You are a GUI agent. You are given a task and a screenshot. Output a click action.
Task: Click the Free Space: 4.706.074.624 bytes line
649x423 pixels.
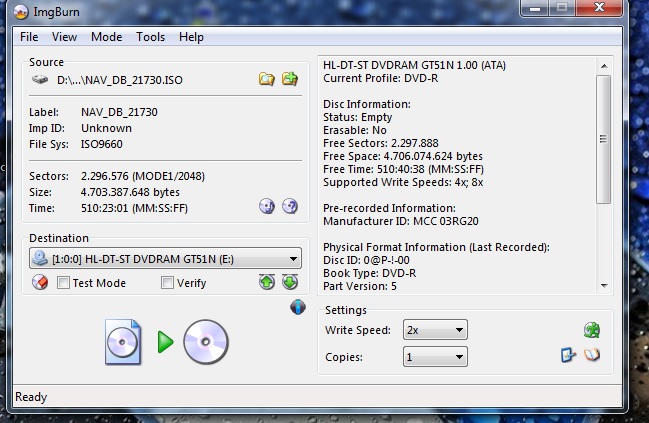click(x=403, y=156)
